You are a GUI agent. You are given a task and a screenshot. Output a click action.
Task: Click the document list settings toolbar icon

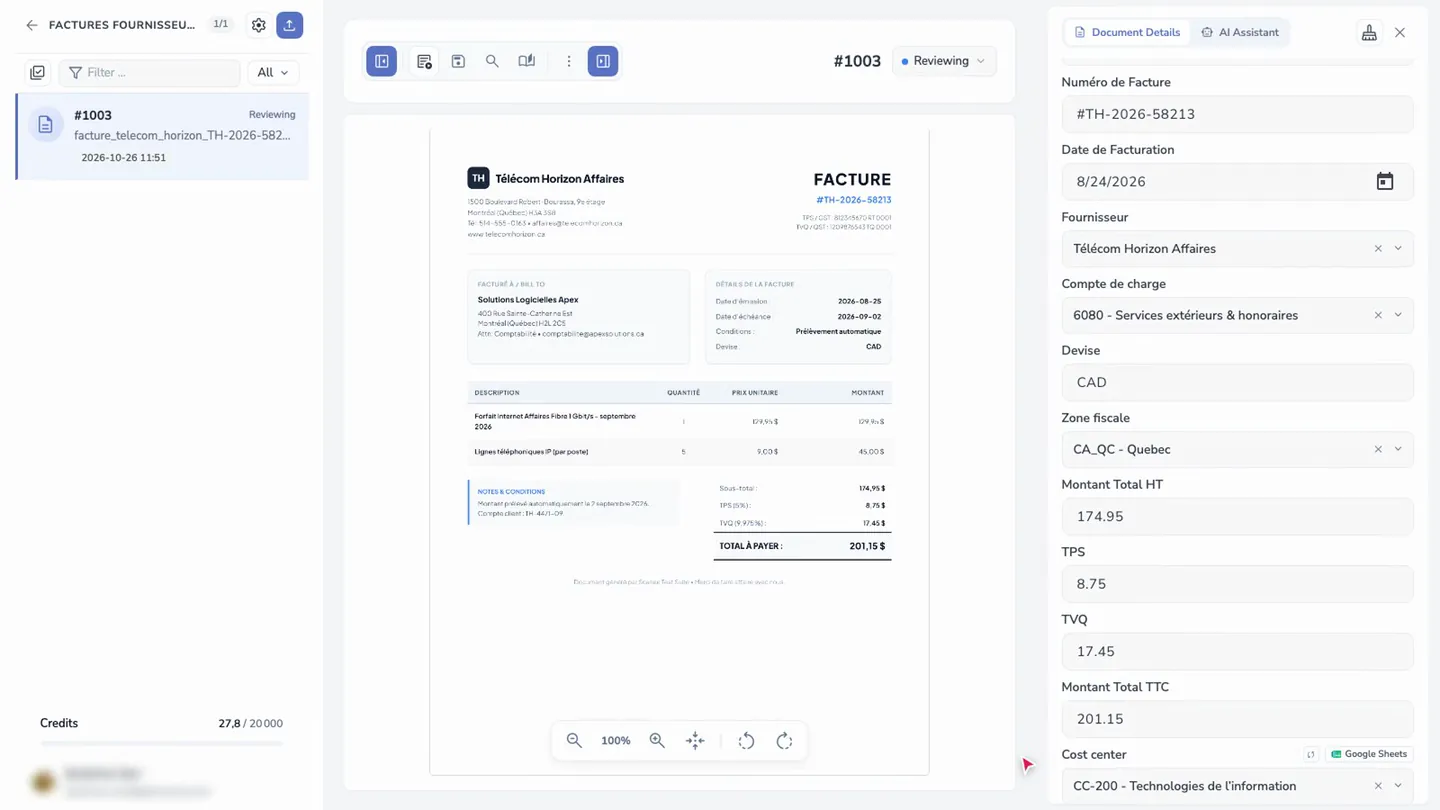[x=424, y=61]
